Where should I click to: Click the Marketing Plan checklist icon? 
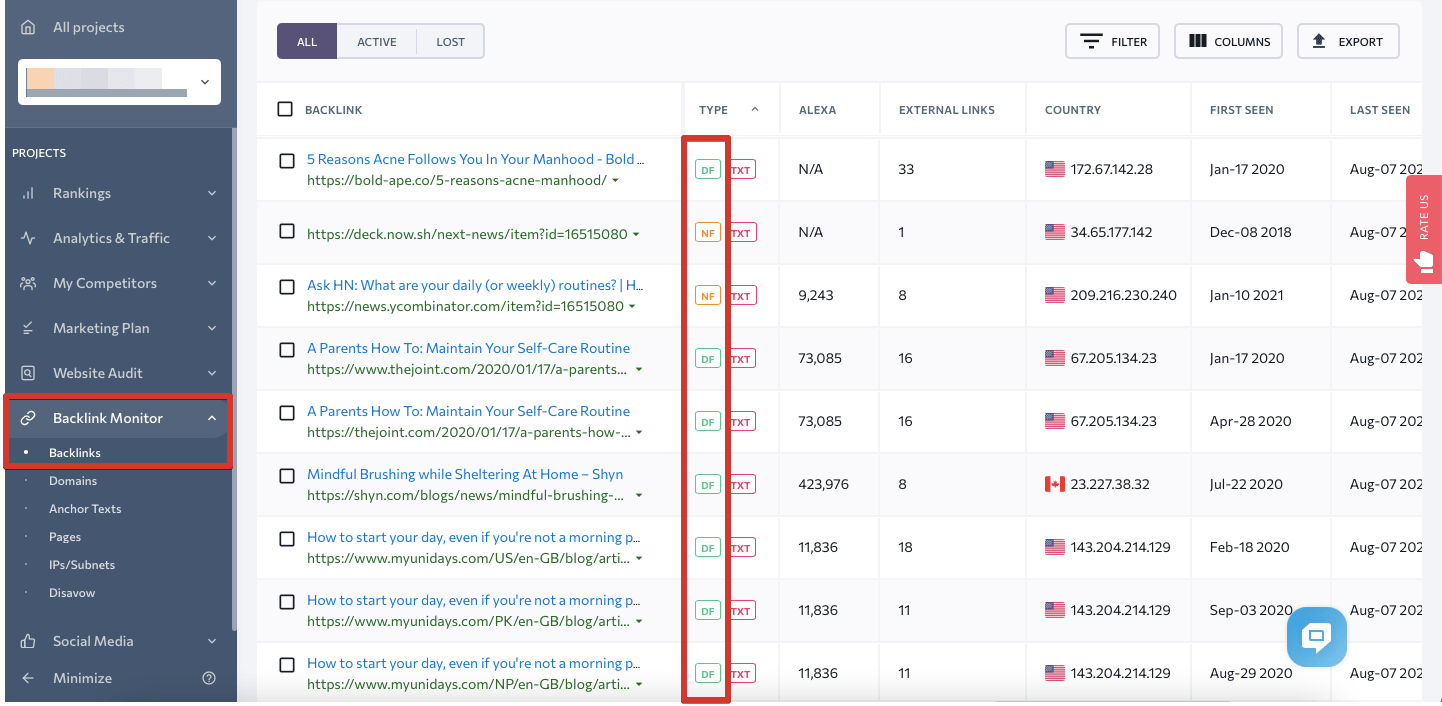tap(29, 328)
